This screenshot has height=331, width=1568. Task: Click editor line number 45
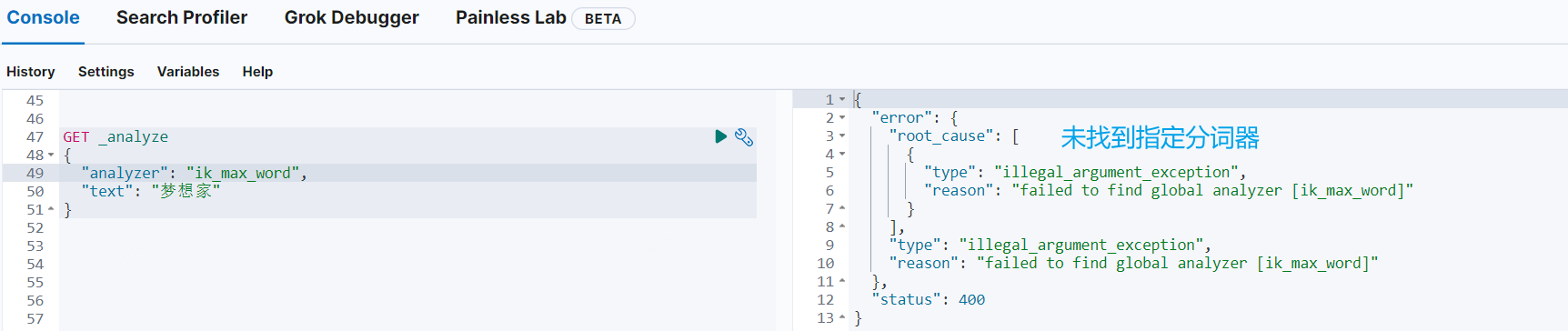(x=35, y=100)
